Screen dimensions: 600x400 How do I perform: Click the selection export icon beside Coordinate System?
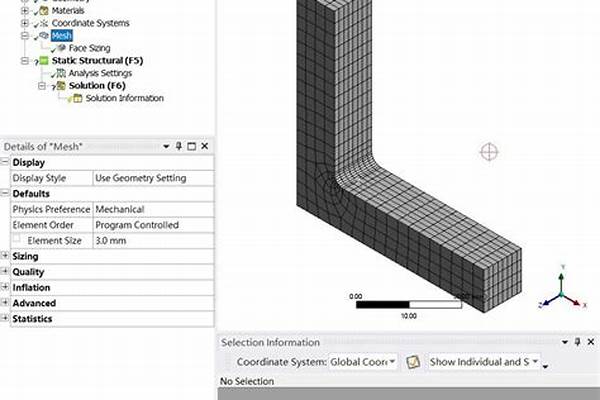click(412, 361)
